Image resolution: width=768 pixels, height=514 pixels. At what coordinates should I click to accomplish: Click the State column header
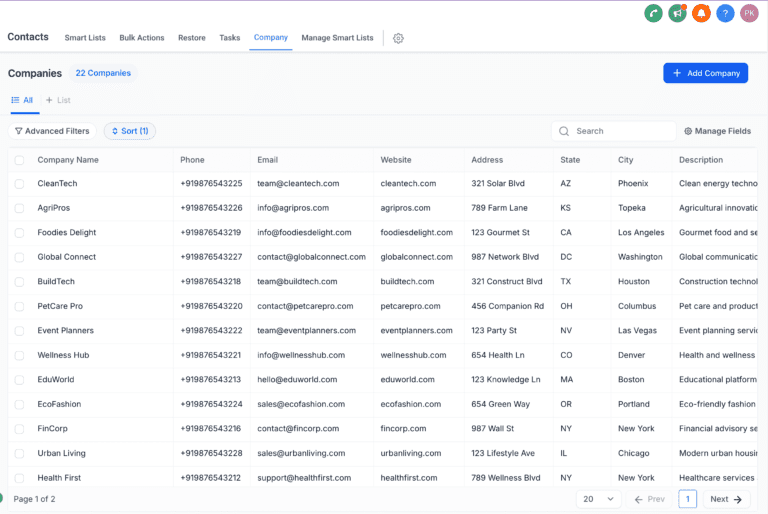(570, 160)
